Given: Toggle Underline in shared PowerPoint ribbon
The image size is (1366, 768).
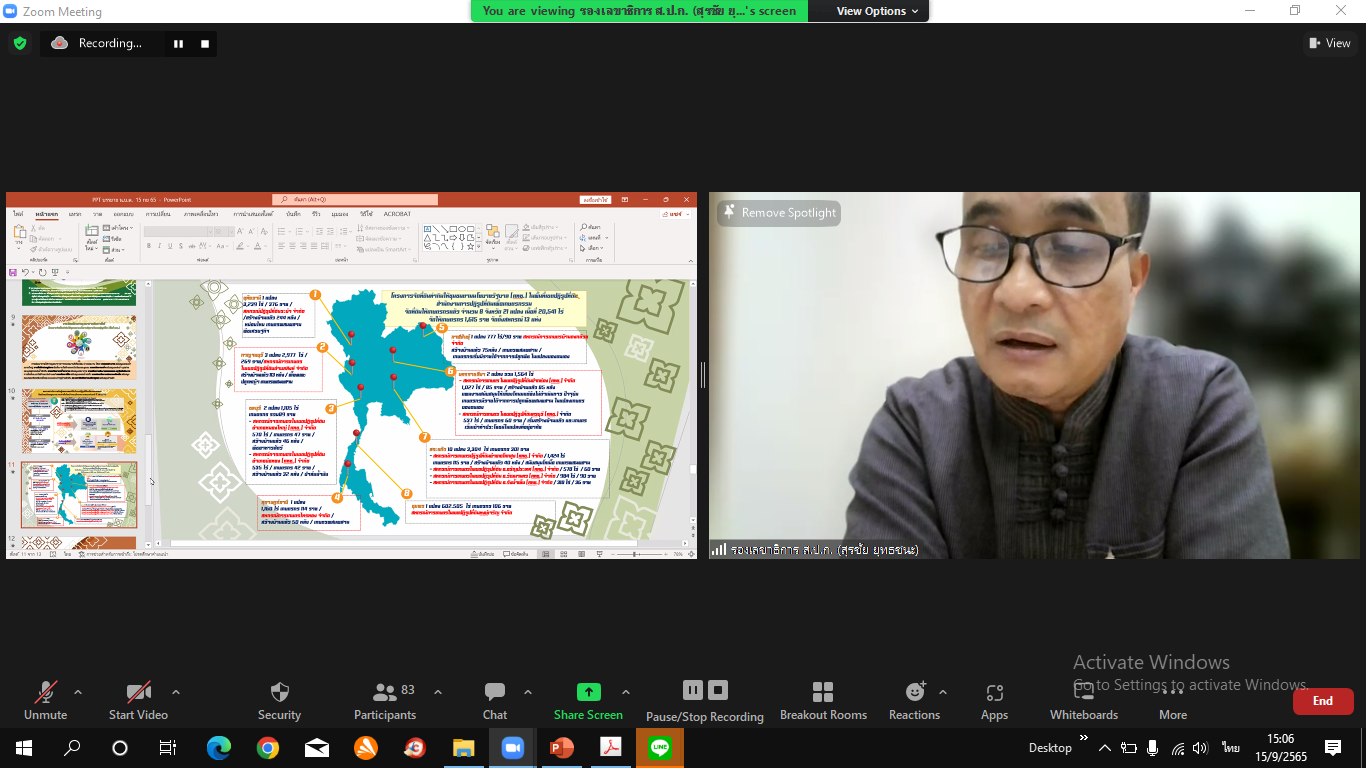Looking at the screenshot, I should [x=170, y=246].
